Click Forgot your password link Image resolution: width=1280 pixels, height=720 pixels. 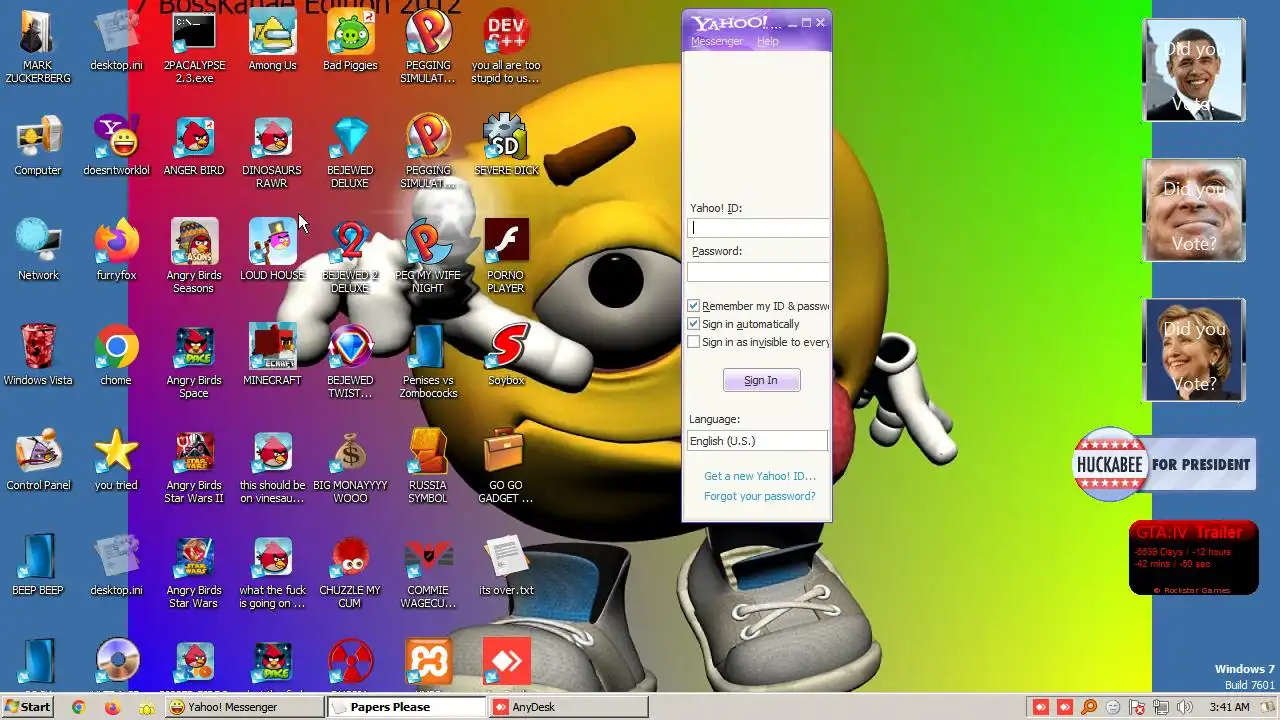click(760, 496)
